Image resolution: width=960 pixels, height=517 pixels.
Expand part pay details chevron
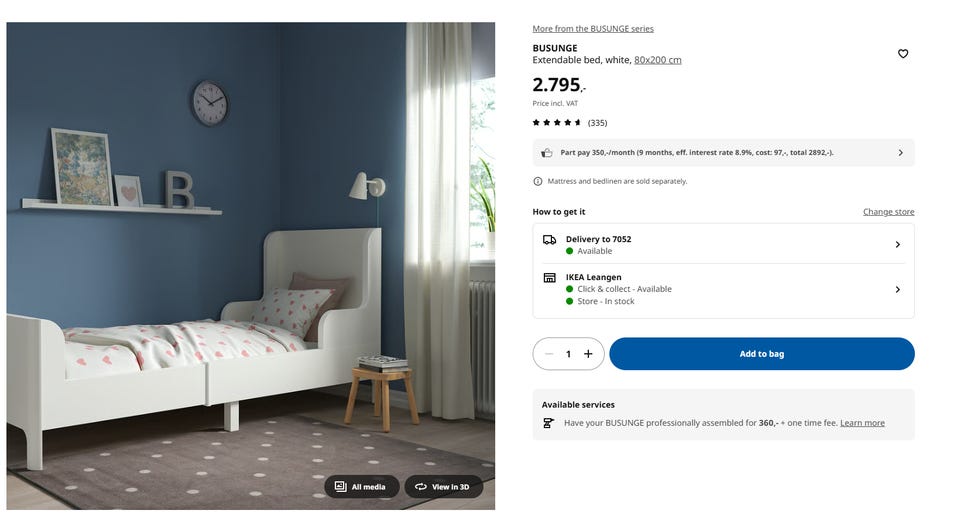[900, 153]
